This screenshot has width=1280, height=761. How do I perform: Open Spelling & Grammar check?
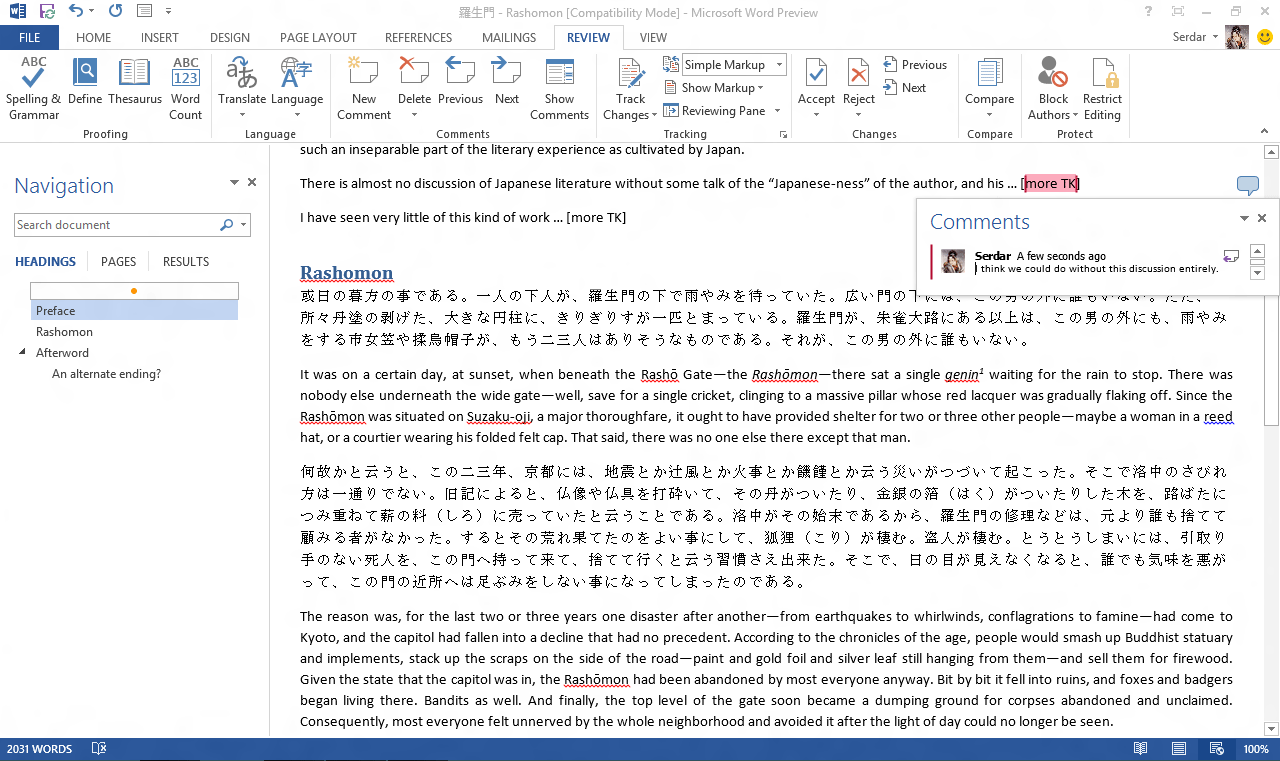33,88
